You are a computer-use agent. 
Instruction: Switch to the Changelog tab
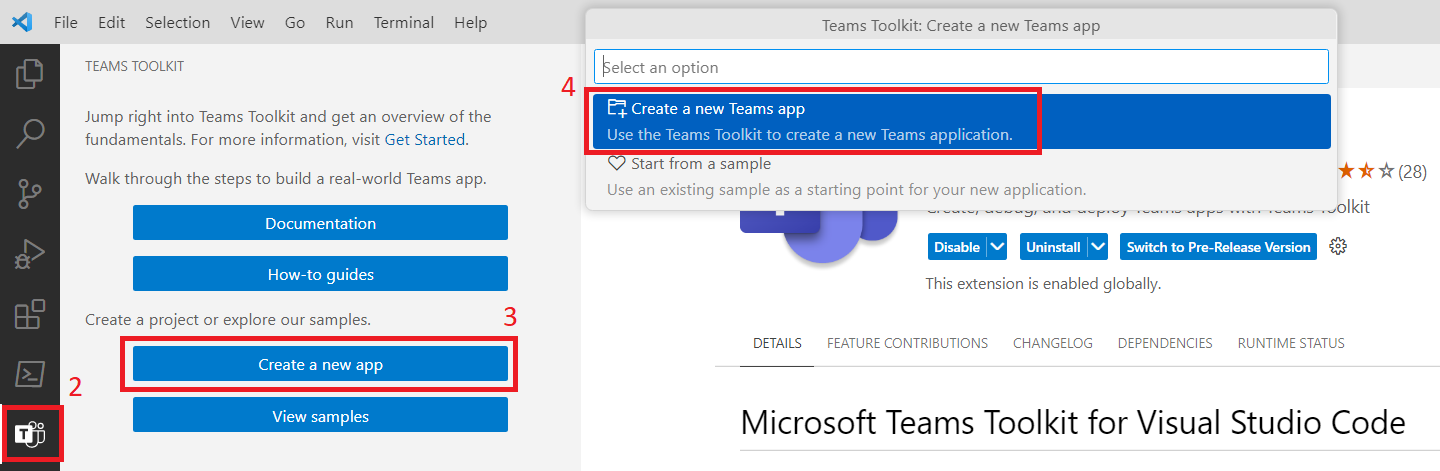pos(1052,343)
